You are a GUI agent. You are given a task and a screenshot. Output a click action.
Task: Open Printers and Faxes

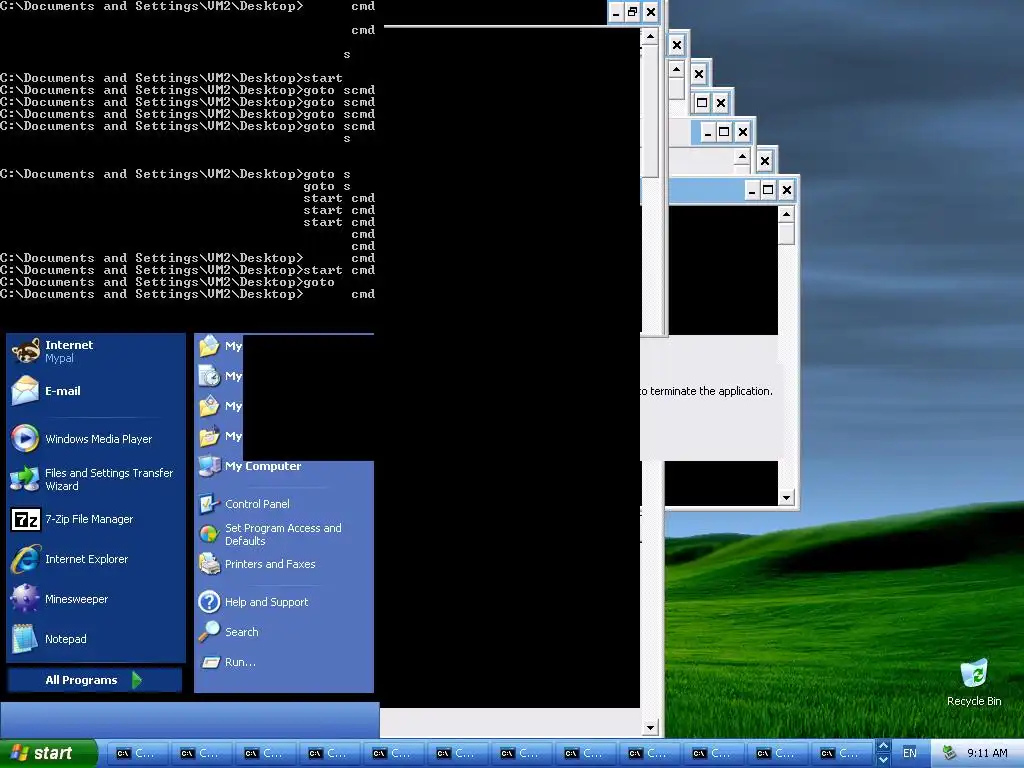(284, 564)
